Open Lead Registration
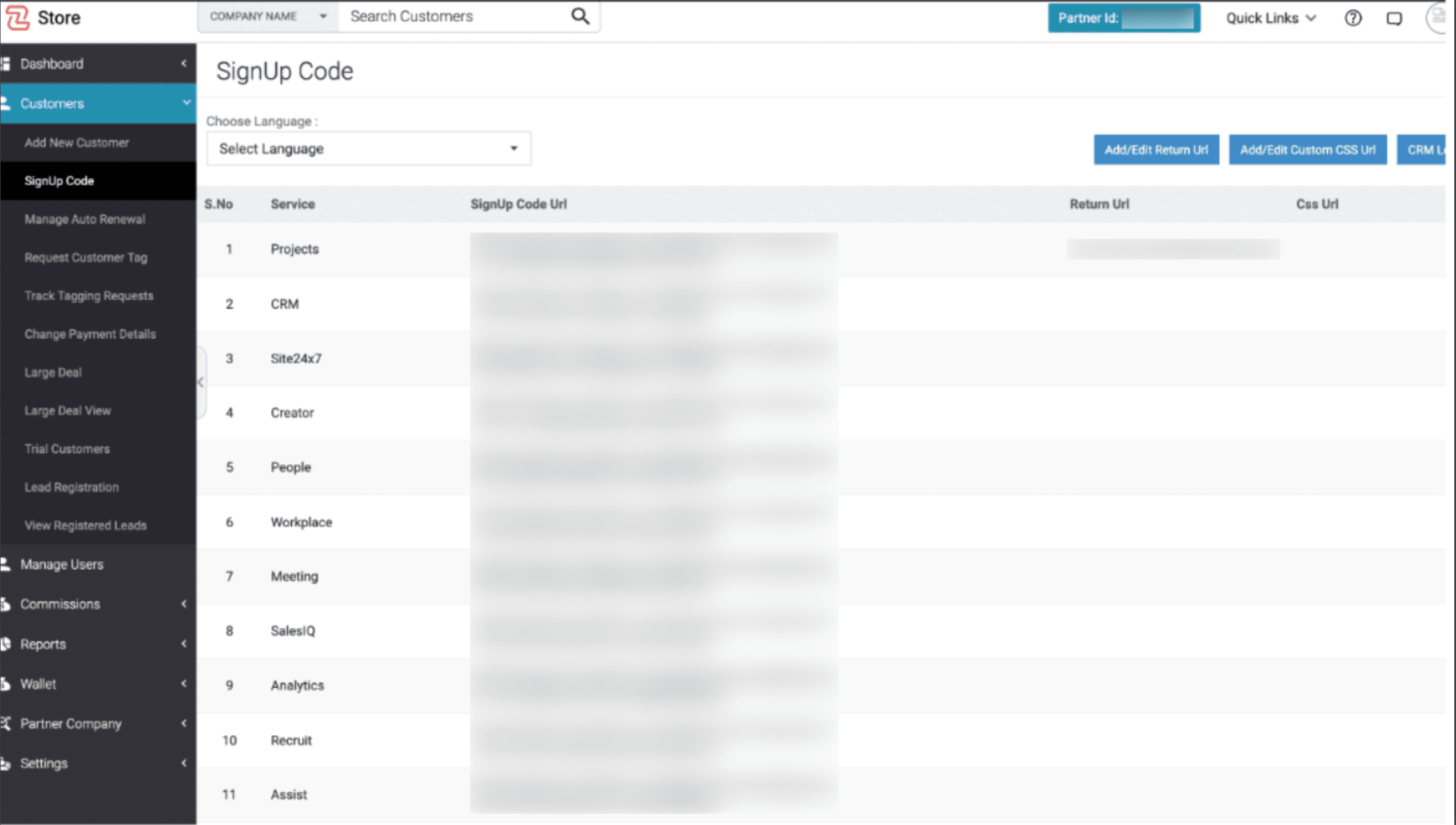Screen dimensions: 1456x825 tap(71, 487)
